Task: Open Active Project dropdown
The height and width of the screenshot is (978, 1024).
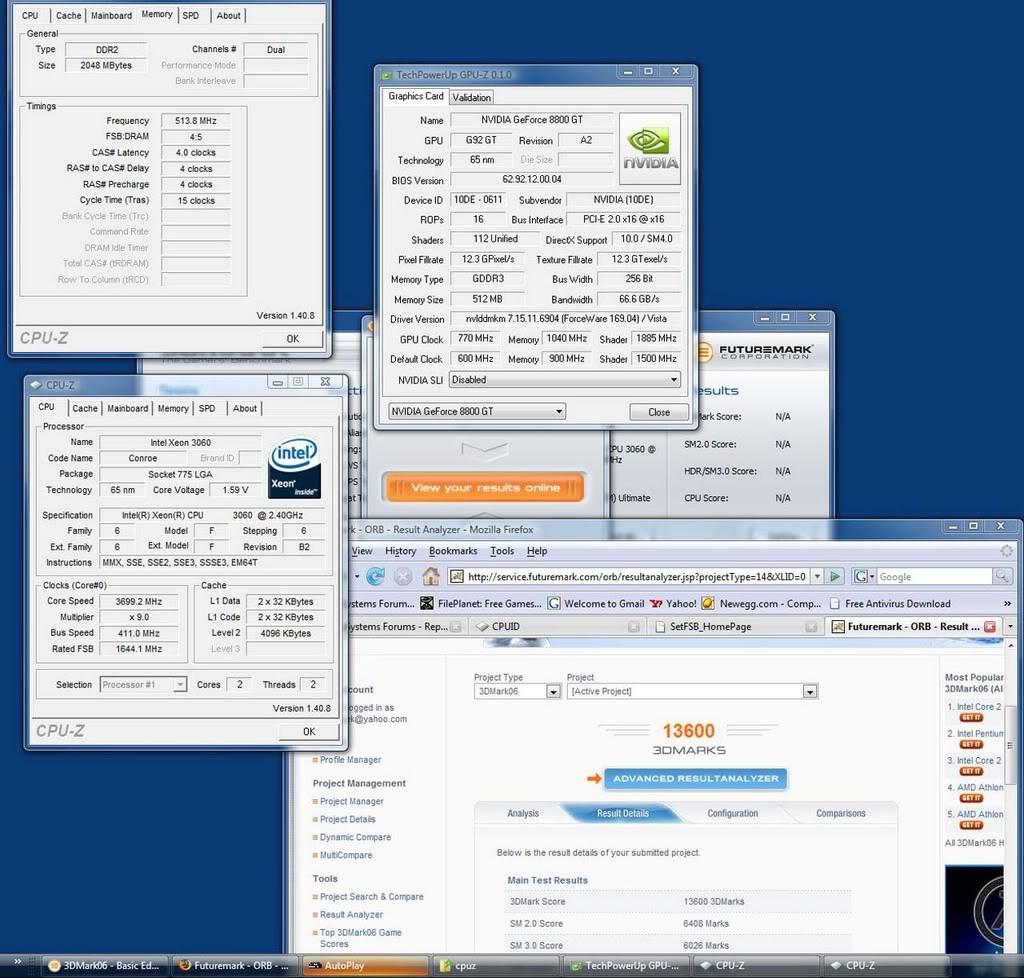Action: pyautogui.click(x=692, y=691)
